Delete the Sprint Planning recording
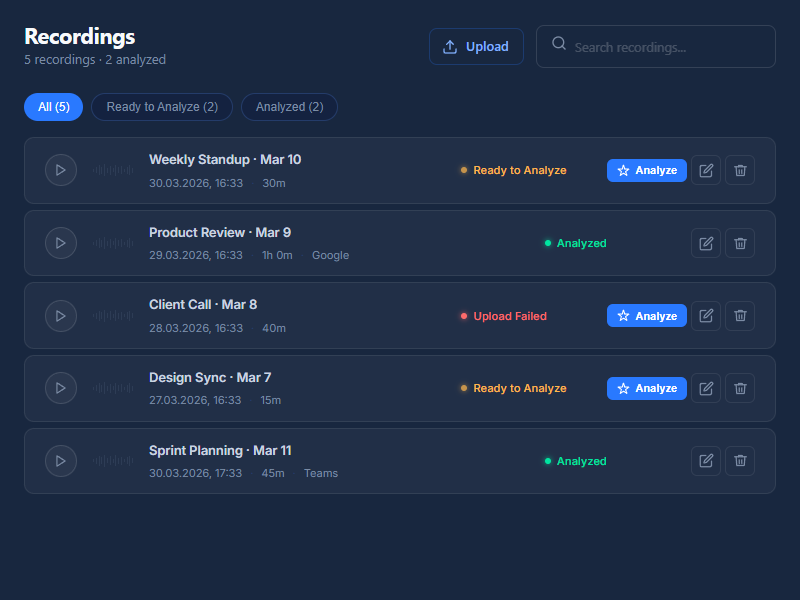Image resolution: width=800 pixels, height=600 pixels. (740, 461)
